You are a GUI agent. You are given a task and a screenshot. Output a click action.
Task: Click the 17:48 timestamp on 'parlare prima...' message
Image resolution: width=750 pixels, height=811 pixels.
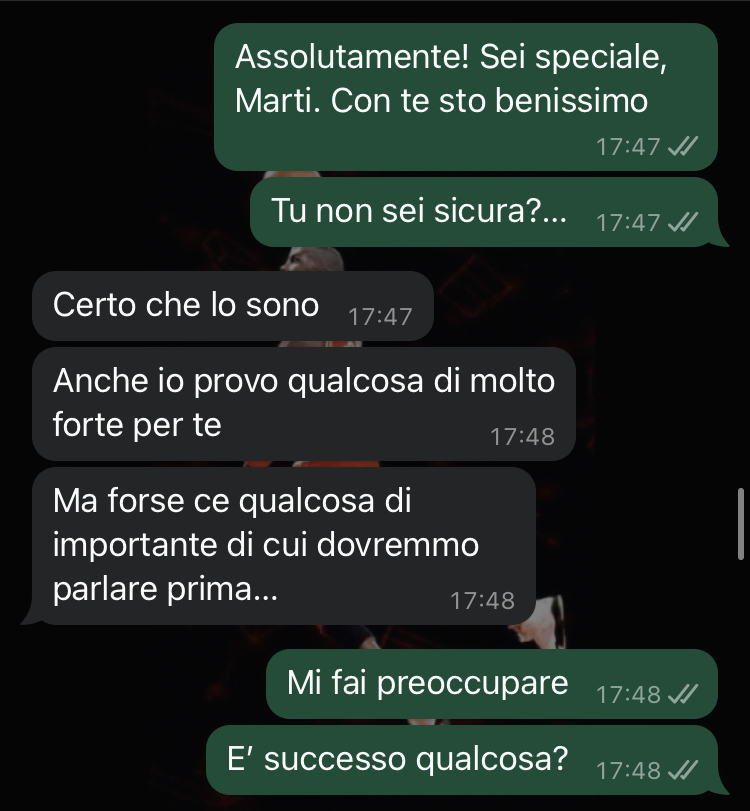pos(483,600)
